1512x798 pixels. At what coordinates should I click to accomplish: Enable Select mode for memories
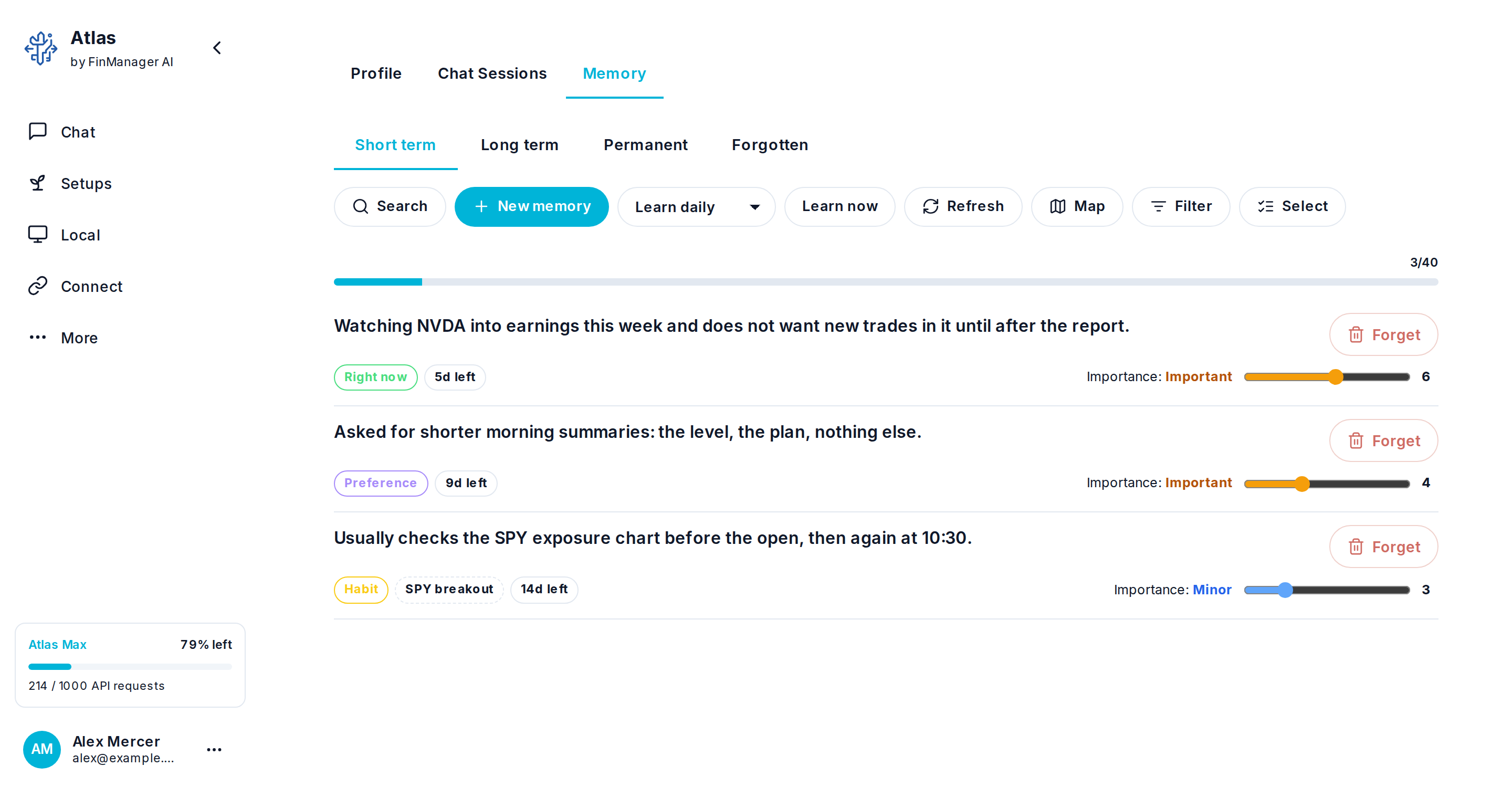point(1293,206)
